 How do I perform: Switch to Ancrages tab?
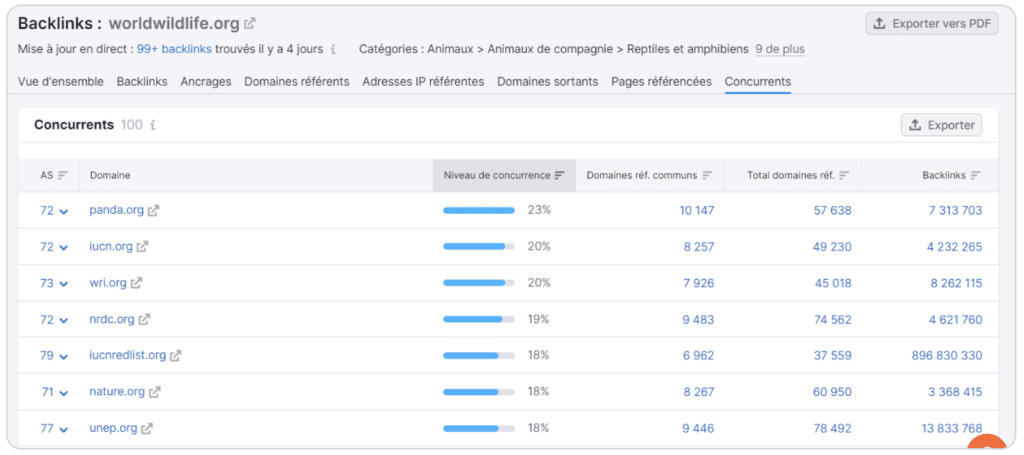click(x=206, y=82)
